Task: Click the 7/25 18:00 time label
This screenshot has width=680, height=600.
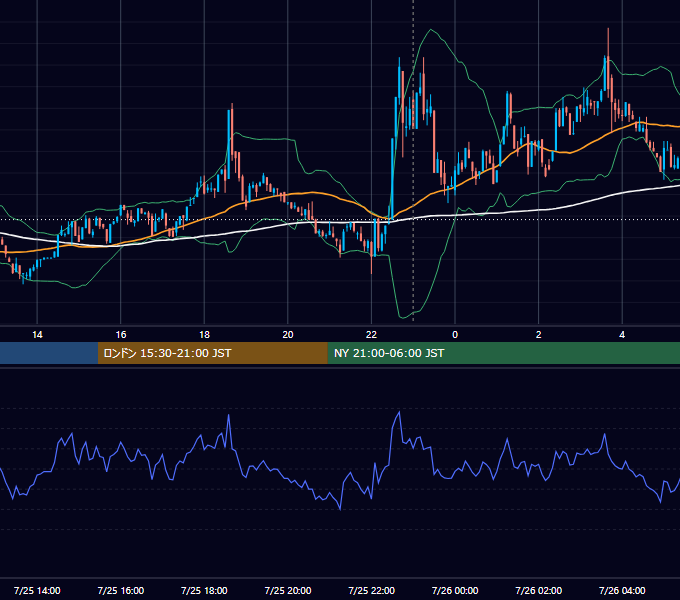Action: [204, 590]
